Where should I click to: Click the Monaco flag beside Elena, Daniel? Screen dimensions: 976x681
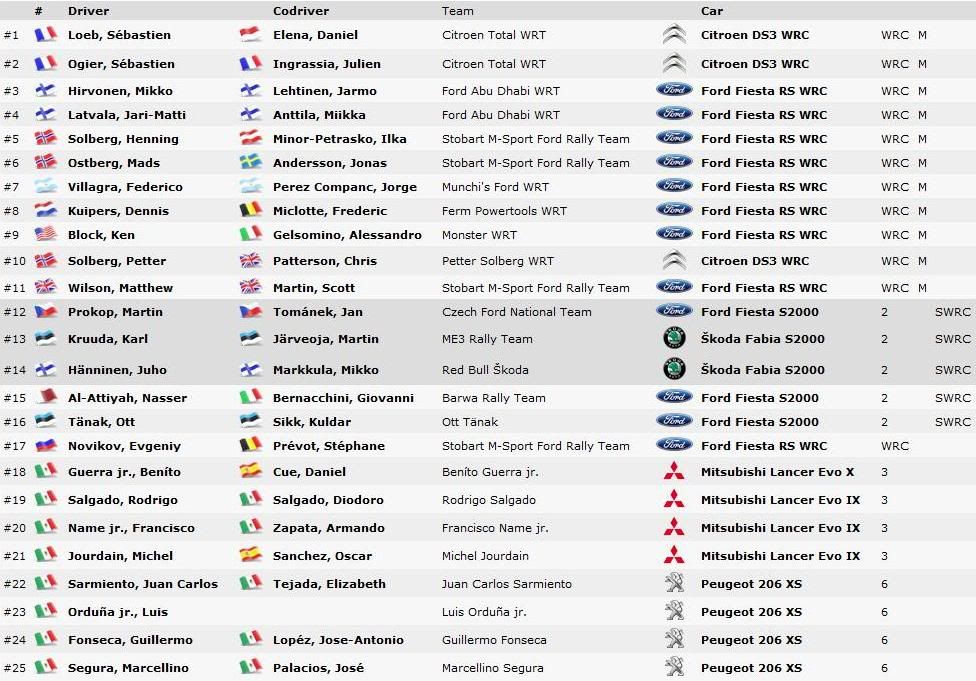tap(250, 35)
